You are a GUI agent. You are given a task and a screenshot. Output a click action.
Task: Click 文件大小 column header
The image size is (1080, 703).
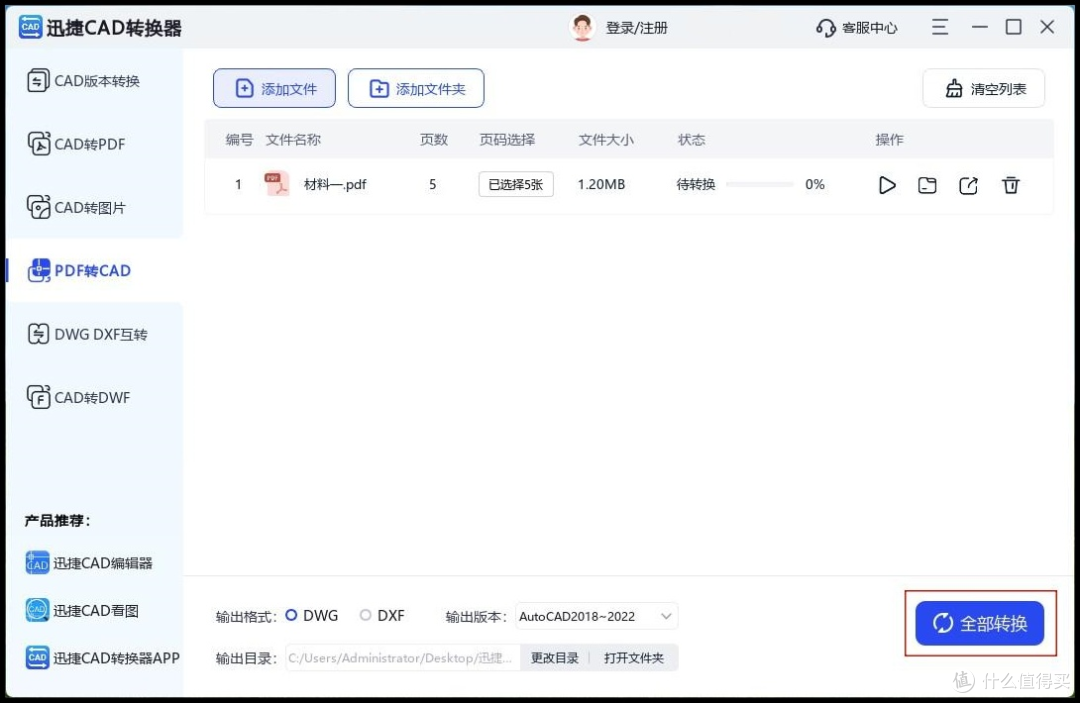[606, 140]
